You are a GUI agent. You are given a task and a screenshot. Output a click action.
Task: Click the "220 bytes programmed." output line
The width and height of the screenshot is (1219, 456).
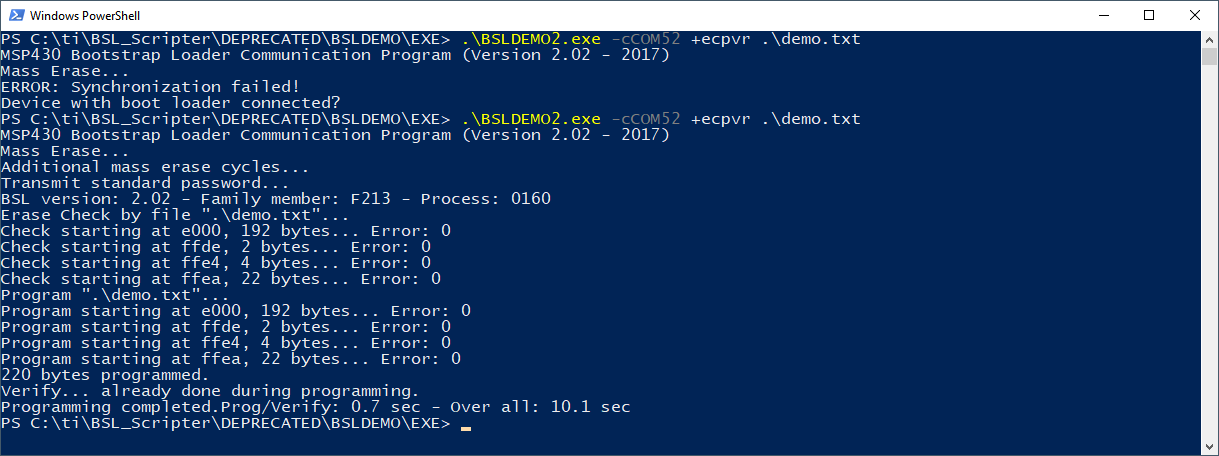coord(105,375)
